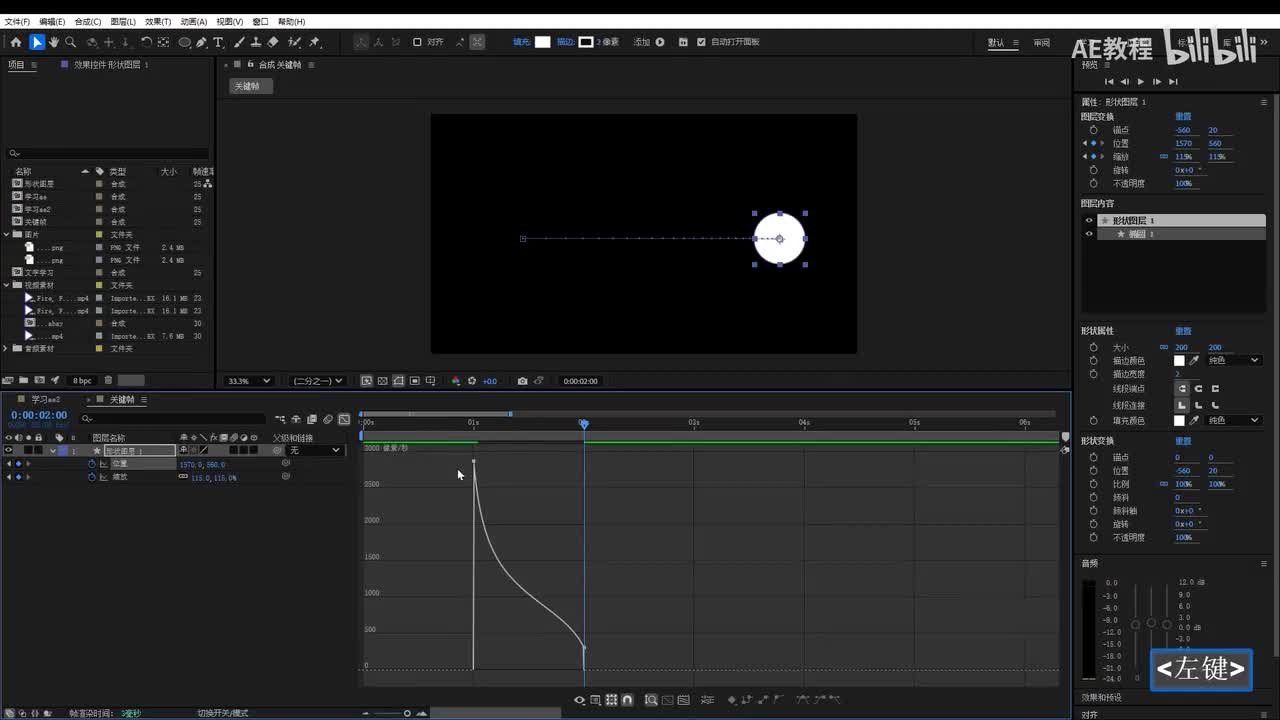Screen dimensions: 1280x720
Task: Select the Selection arrow tool
Action: click(36, 42)
